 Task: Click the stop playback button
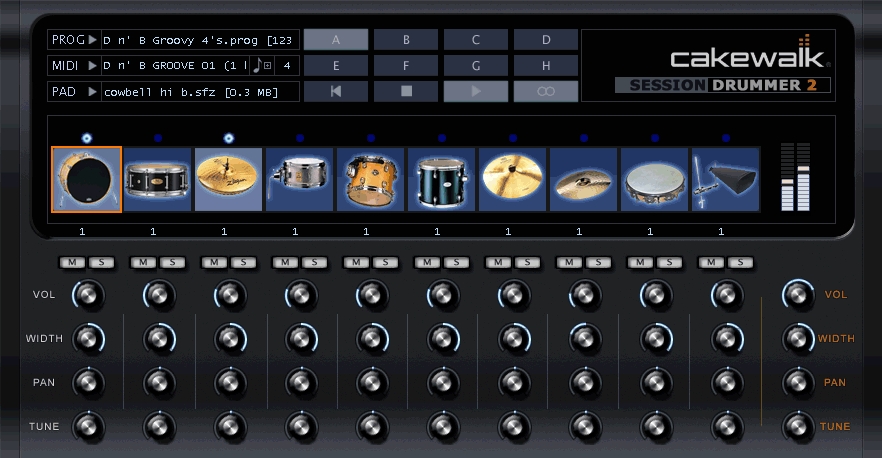click(406, 91)
